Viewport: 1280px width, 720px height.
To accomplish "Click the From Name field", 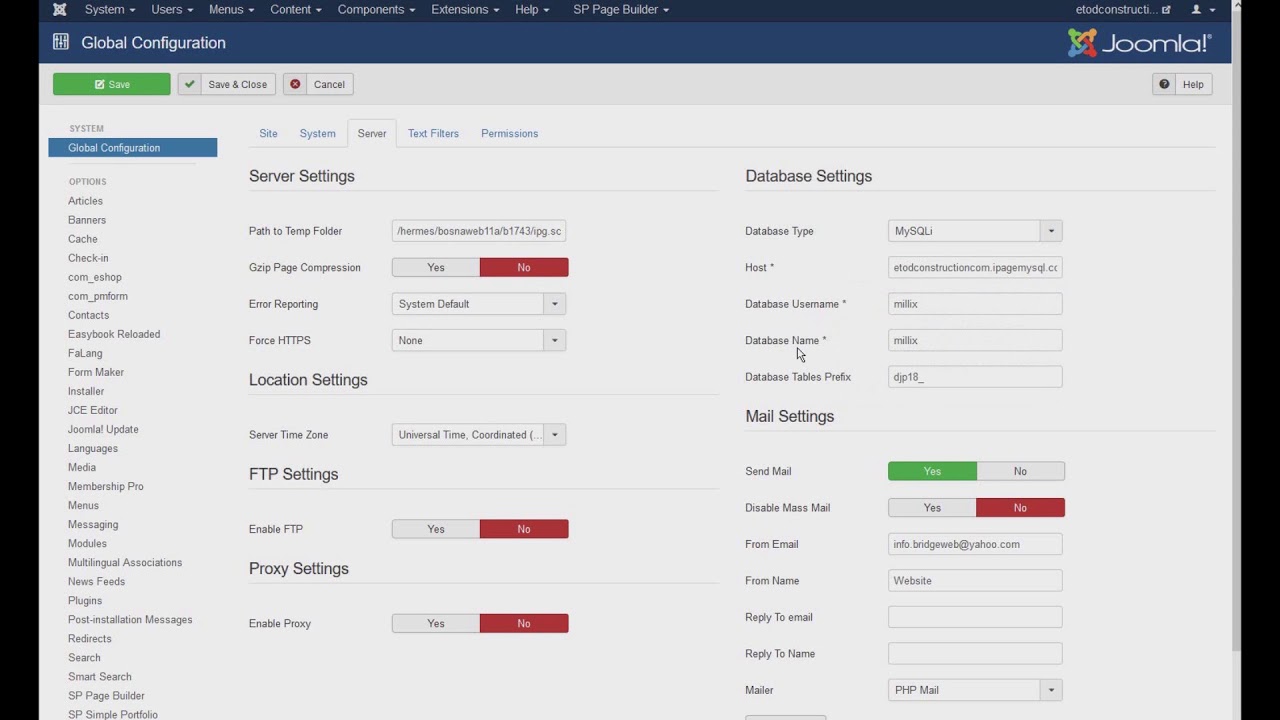I will click(975, 581).
